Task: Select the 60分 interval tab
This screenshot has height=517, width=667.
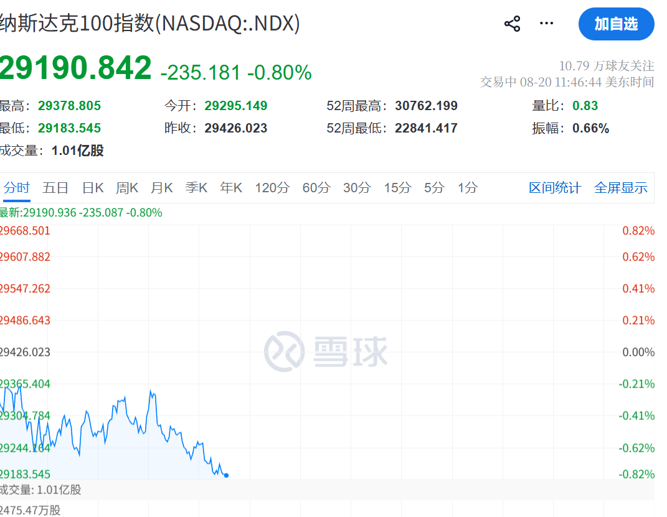Action: pos(316,188)
